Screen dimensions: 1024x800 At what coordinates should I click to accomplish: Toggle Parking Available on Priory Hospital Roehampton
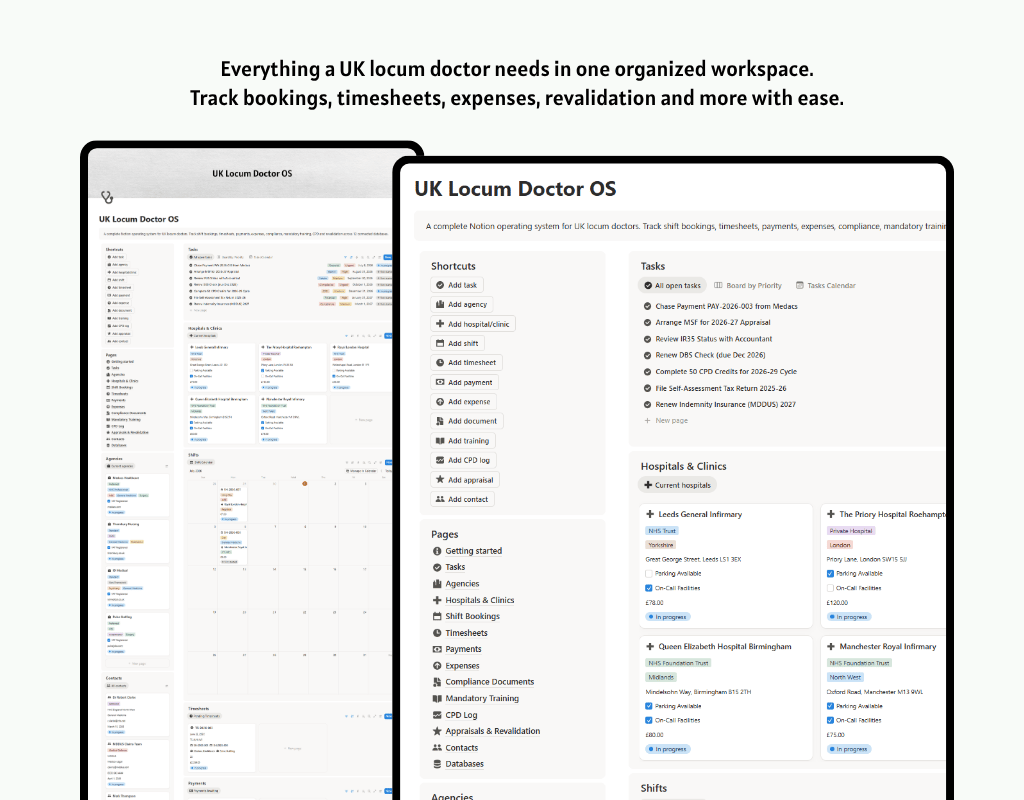click(x=830, y=573)
